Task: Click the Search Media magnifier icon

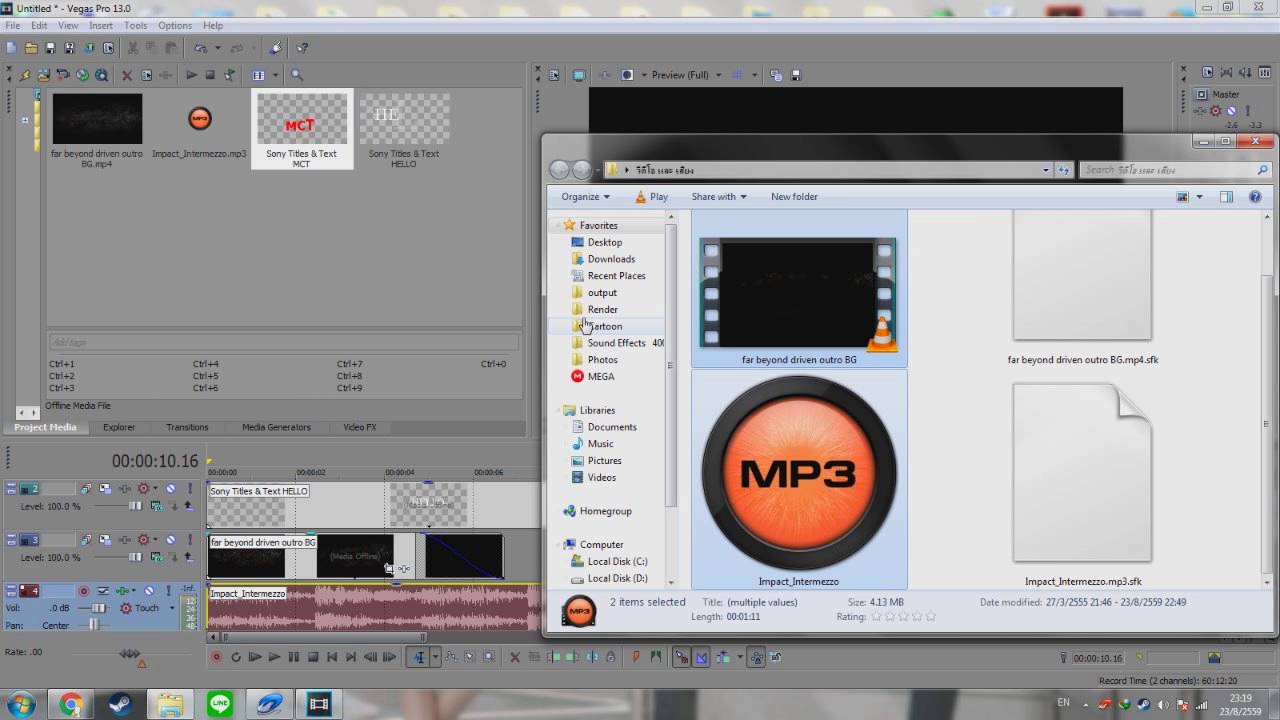Action: point(296,75)
